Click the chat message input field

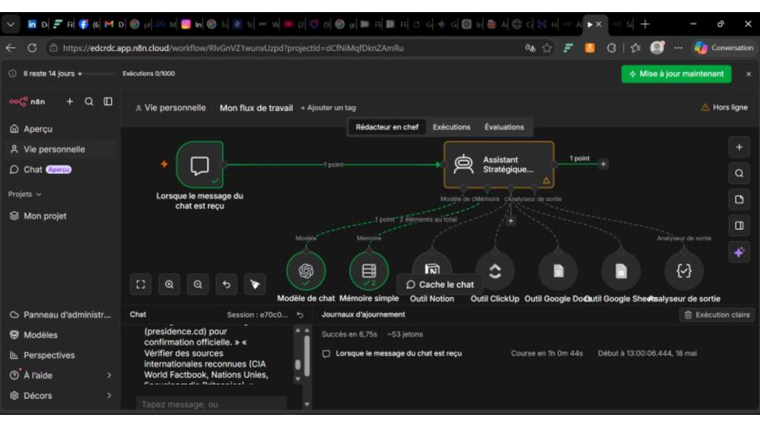[211, 404]
